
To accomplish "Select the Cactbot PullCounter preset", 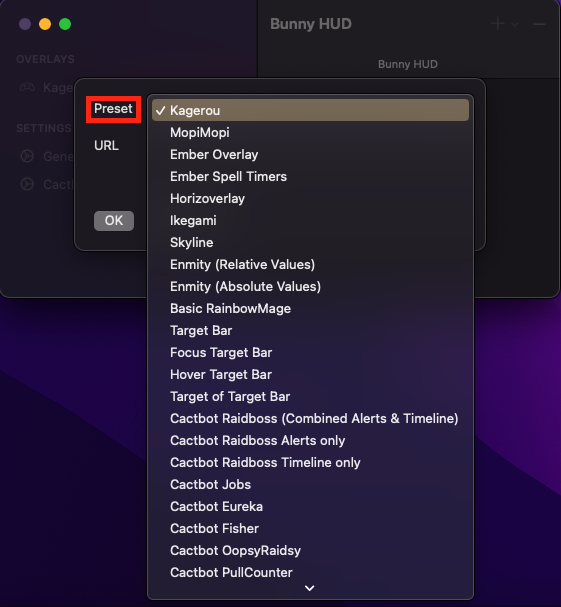I will click(x=310, y=573).
